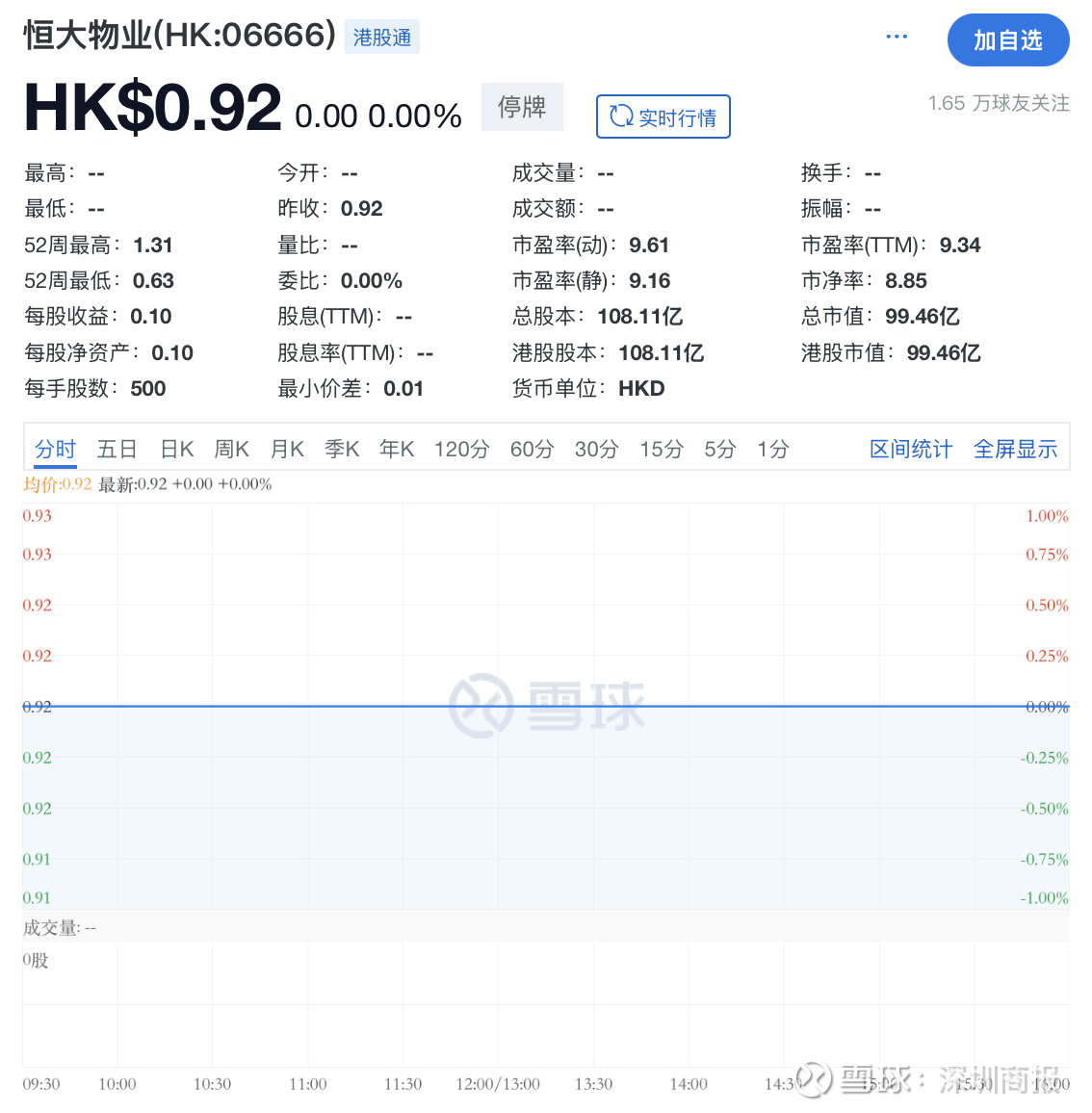The width and height of the screenshot is (1092, 1113).
Task: Switch to the 60分 chart tab
Action: click(532, 450)
